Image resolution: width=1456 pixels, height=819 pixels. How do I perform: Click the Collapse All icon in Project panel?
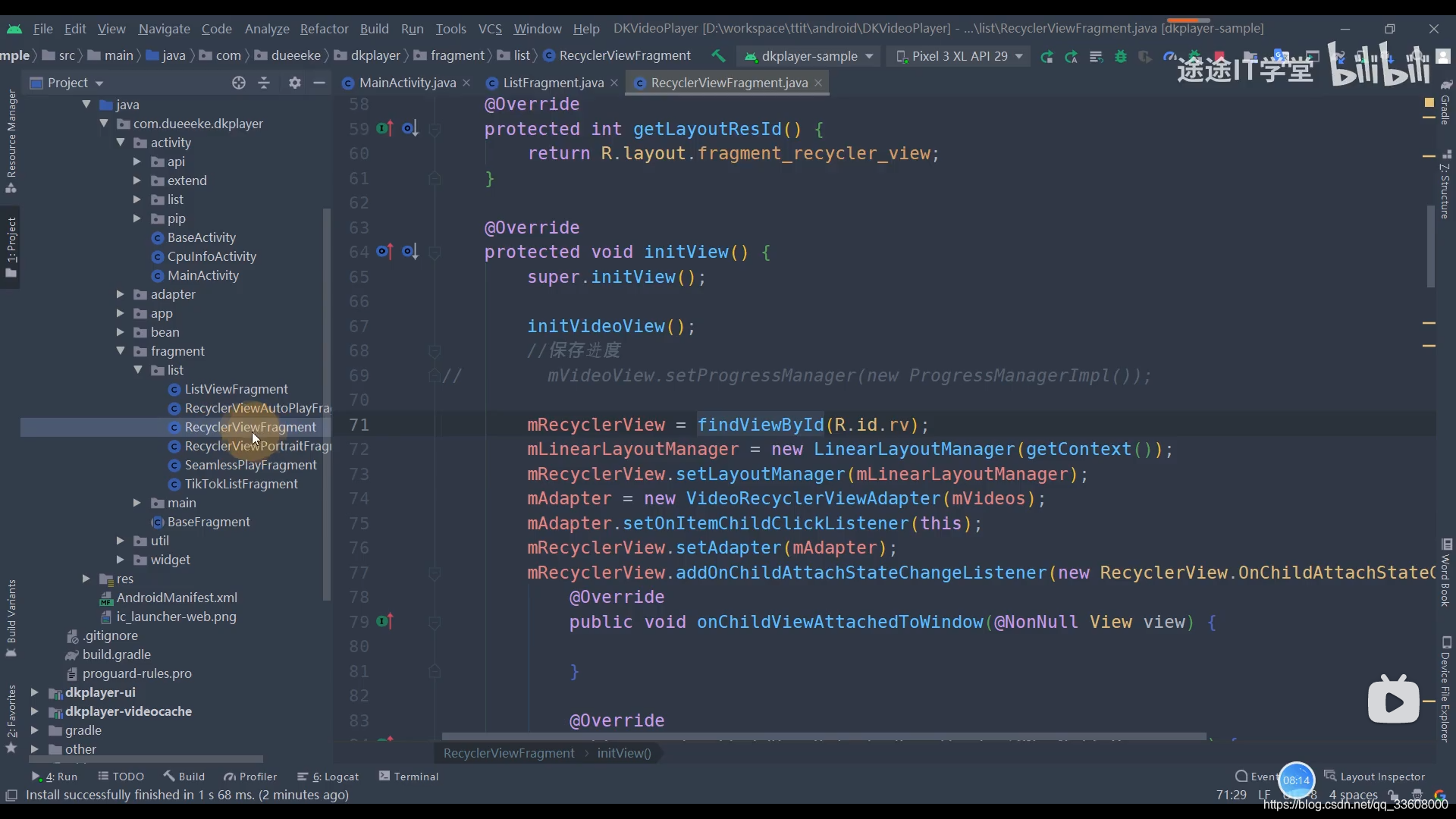tap(264, 83)
